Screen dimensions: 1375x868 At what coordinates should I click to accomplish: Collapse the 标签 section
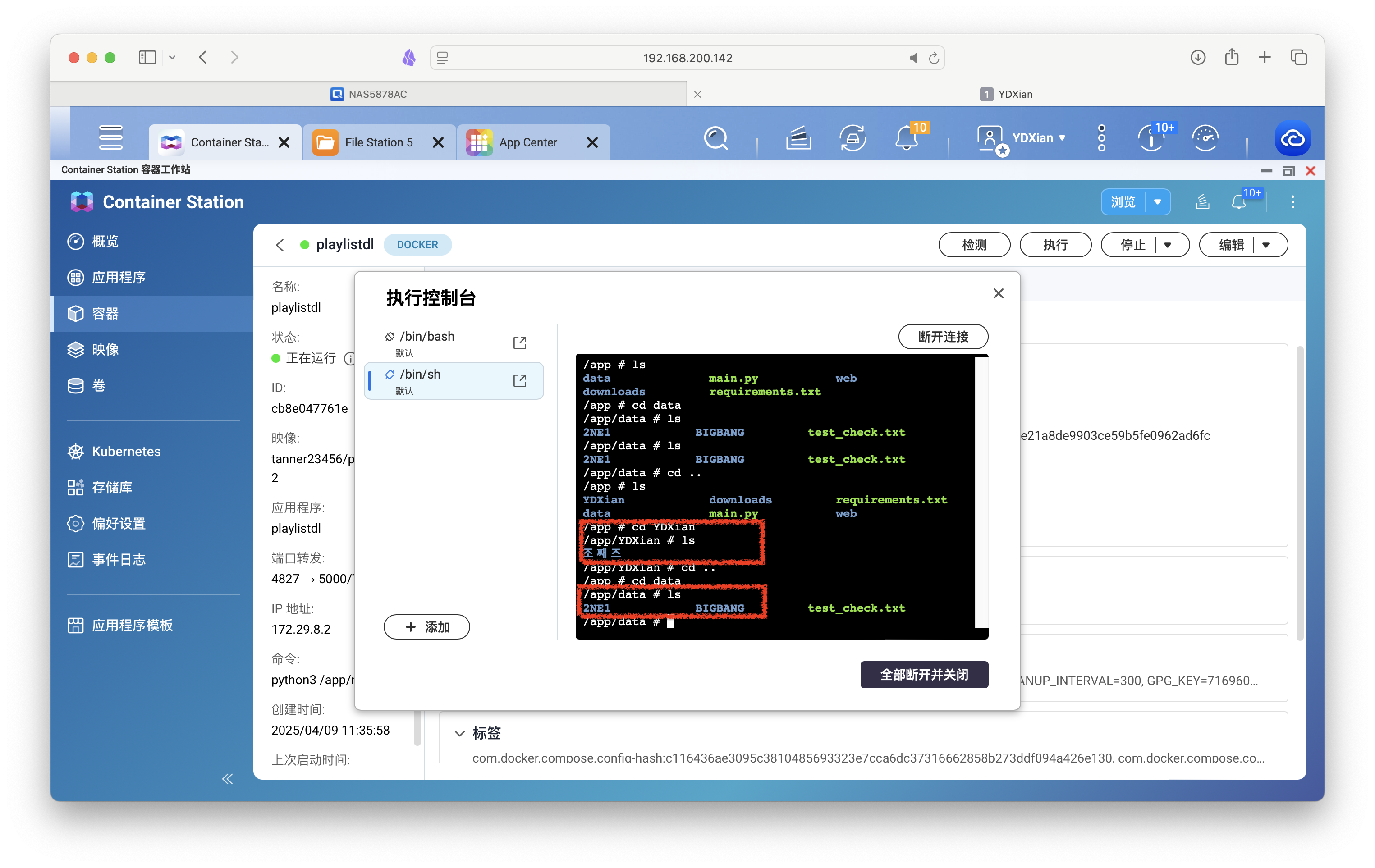459,734
